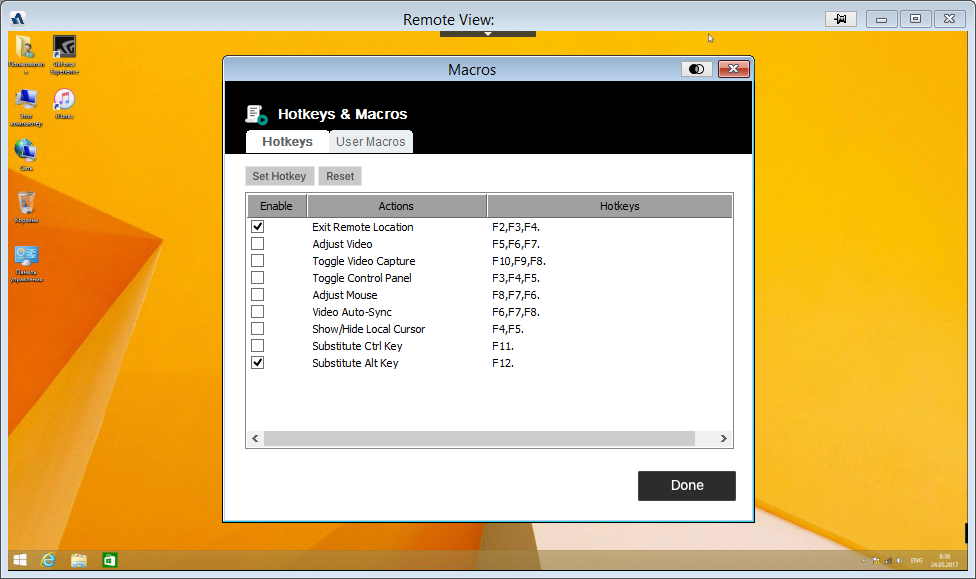Select the Show/Hide Local Cursor action
Viewport: 976px width, 579px height.
pyautogui.click(x=368, y=329)
